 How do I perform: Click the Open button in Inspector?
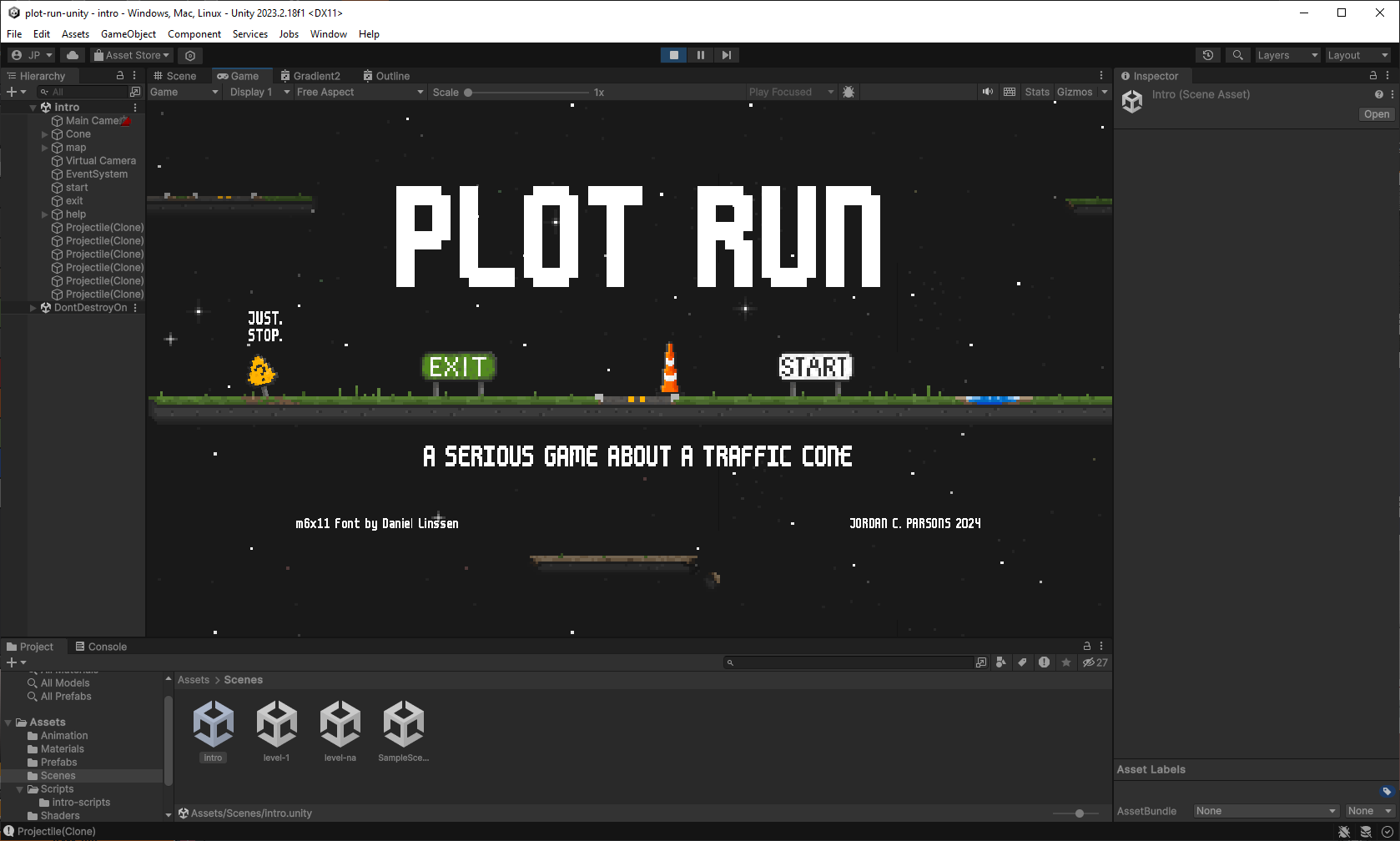[1376, 114]
